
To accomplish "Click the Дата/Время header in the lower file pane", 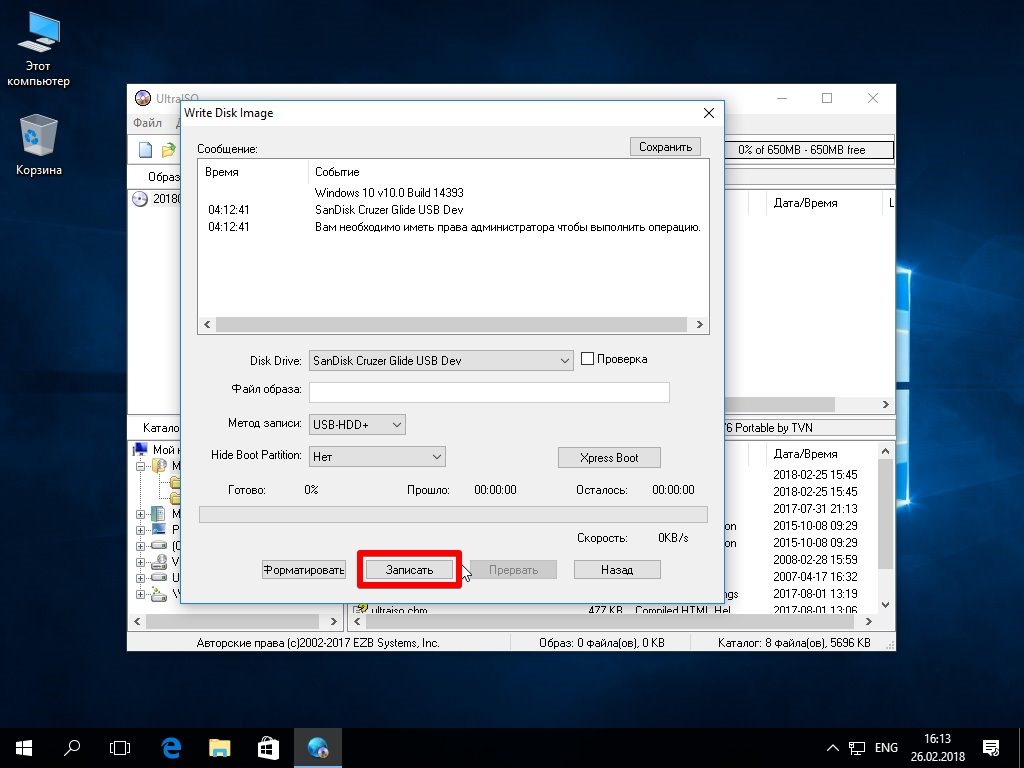I will click(x=805, y=454).
